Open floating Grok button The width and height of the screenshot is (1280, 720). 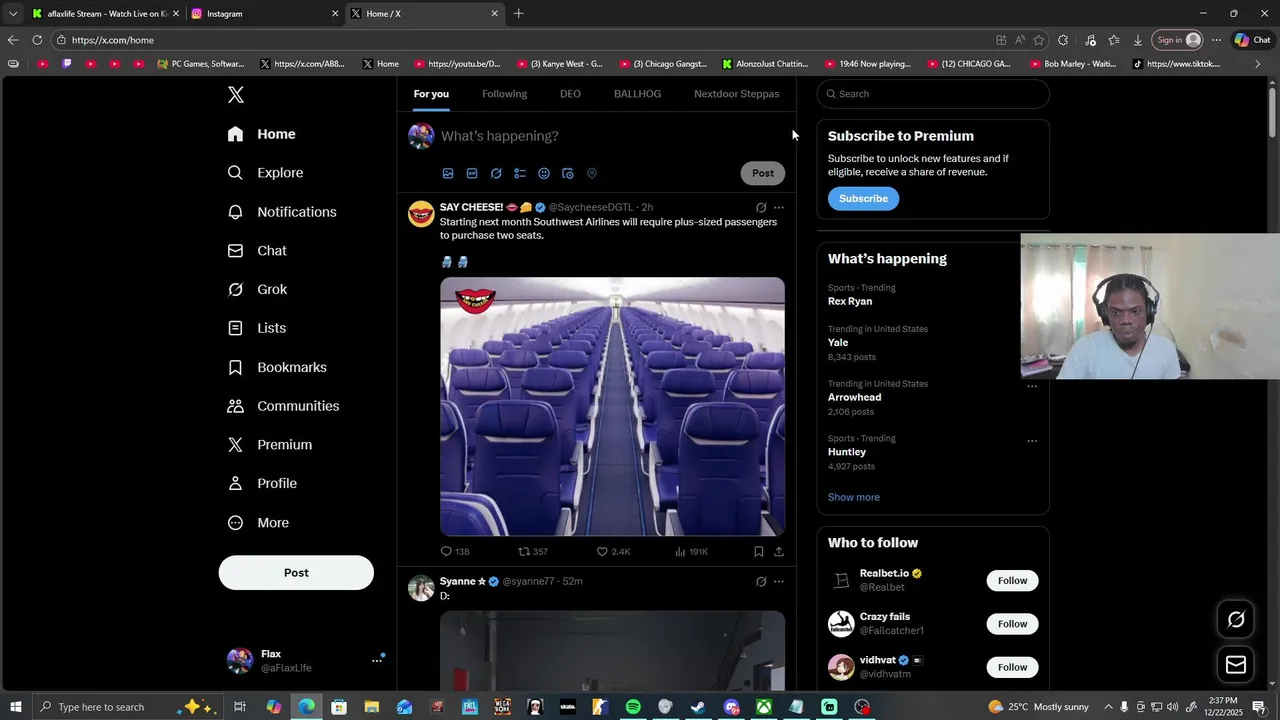1236,620
